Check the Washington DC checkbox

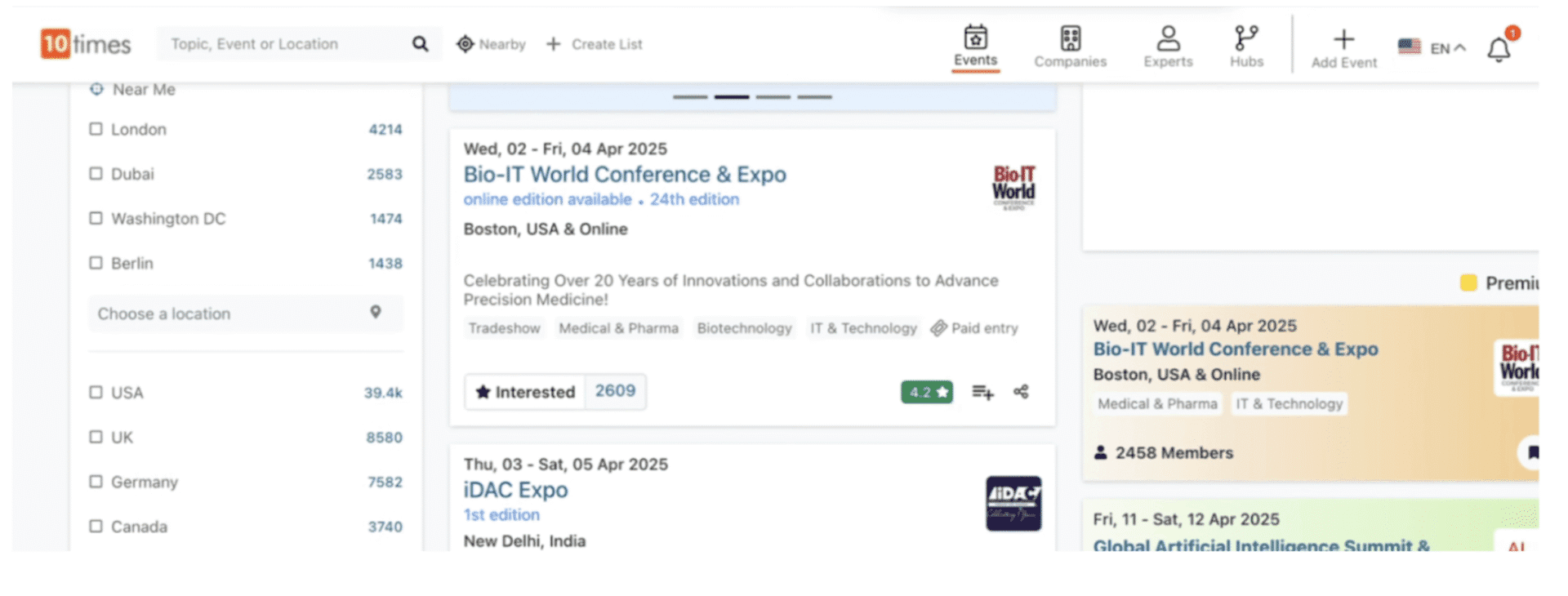coord(96,218)
